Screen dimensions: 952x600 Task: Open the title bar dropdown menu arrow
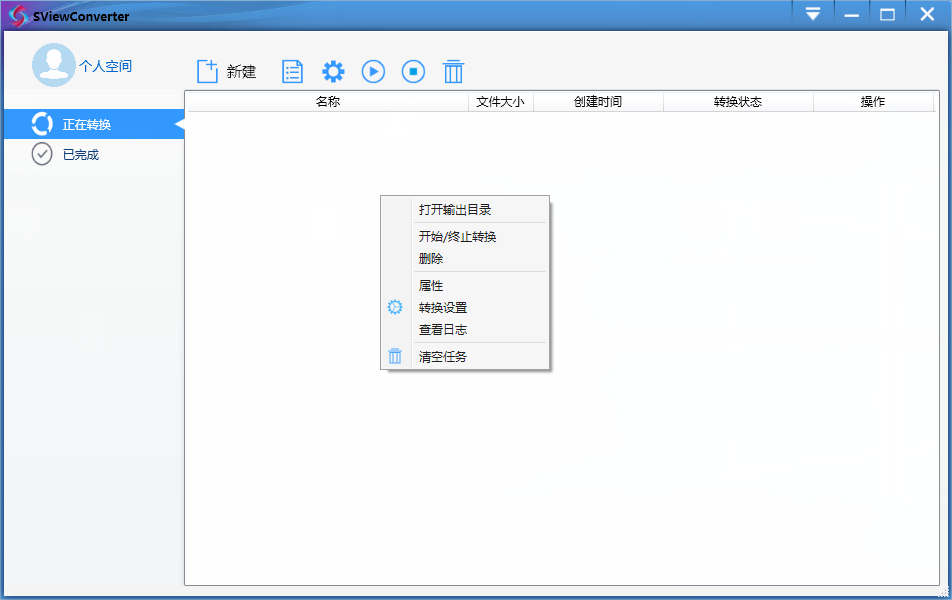[813, 14]
